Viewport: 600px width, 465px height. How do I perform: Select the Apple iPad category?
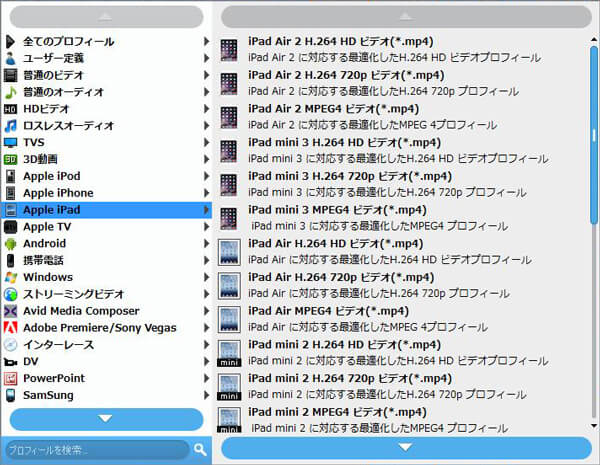(x=107, y=210)
